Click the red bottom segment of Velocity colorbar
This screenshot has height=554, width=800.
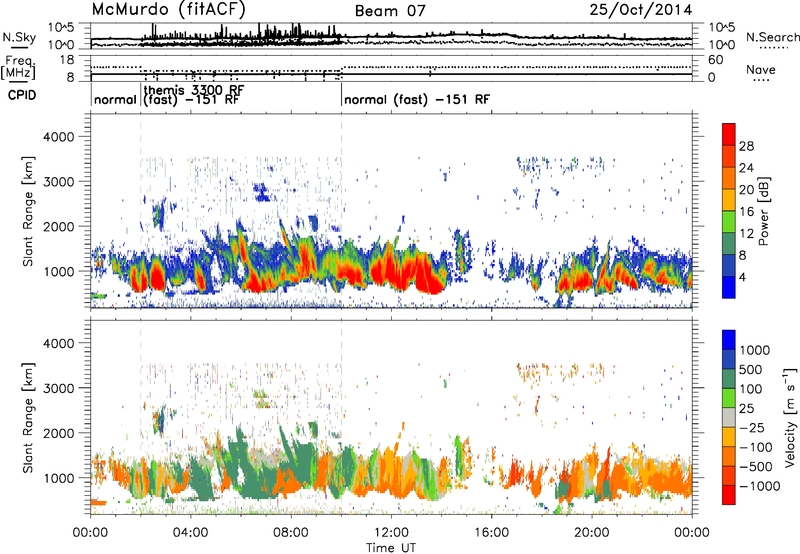tap(729, 495)
